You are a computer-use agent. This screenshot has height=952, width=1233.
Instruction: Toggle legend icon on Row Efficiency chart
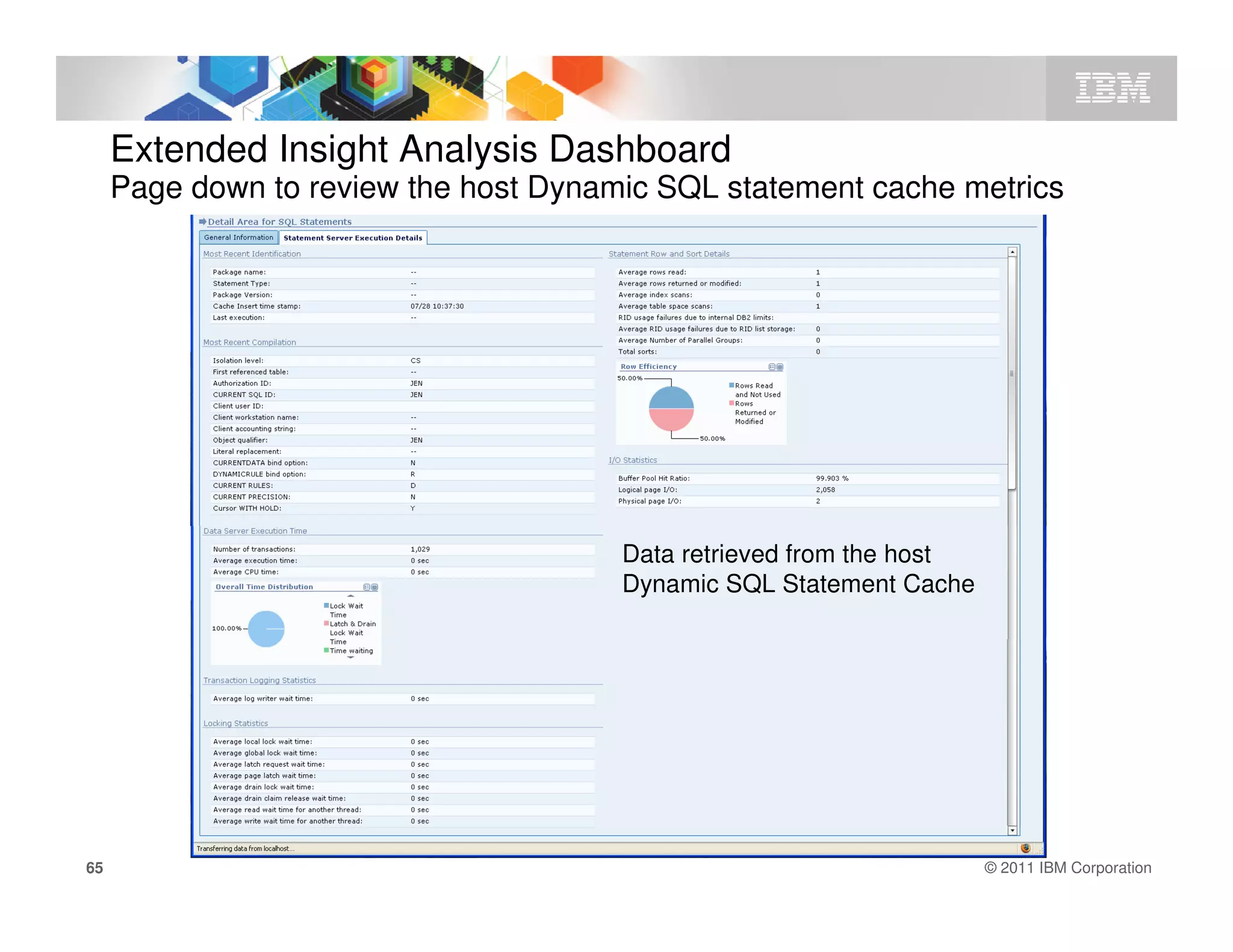coord(772,367)
